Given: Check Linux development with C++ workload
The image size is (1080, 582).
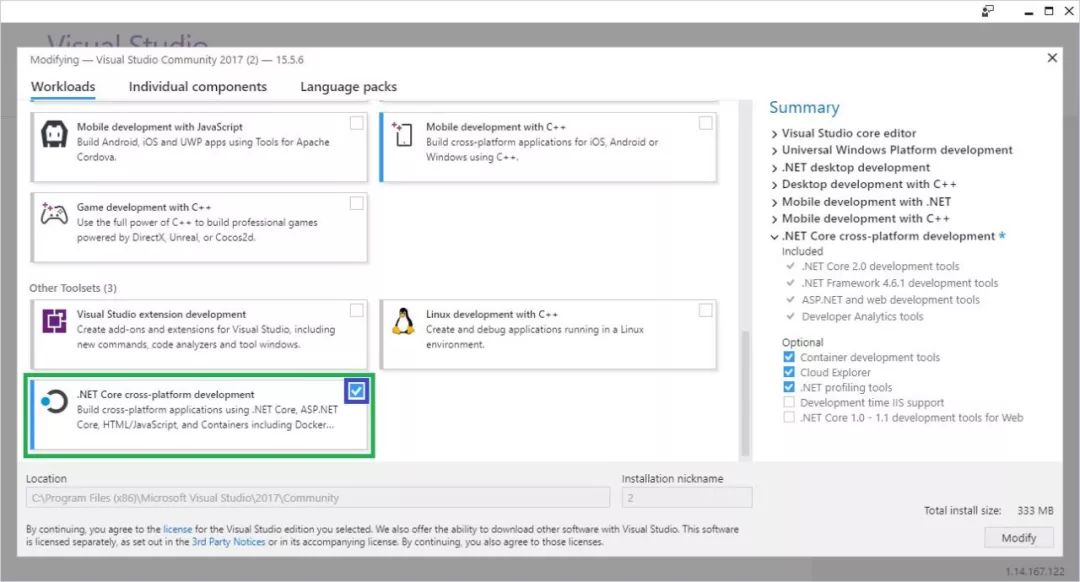Looking at the screenshot, I should [705, 311].
